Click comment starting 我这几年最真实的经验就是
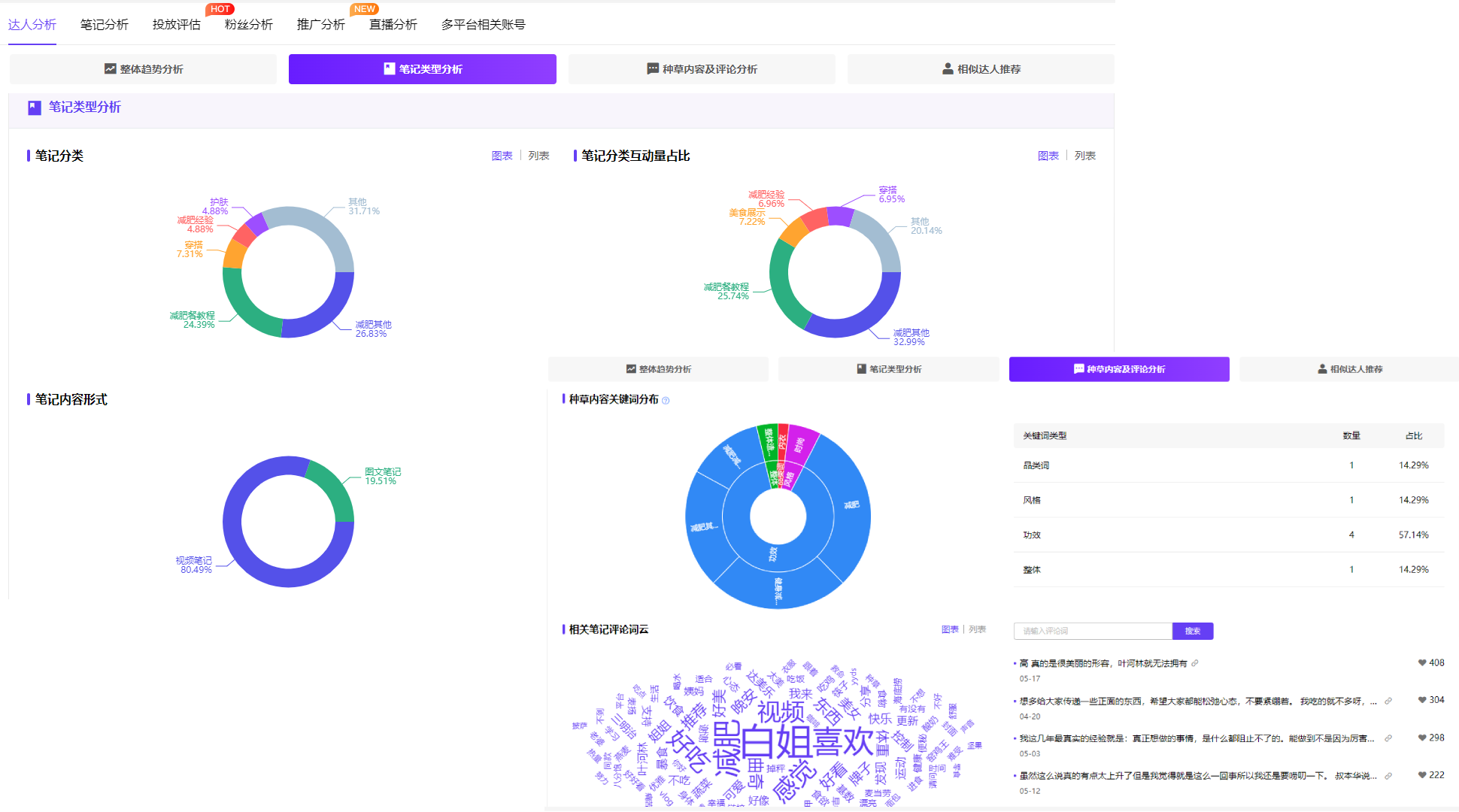This screenshot has width=1459, height=812. tap(1197, 738)
